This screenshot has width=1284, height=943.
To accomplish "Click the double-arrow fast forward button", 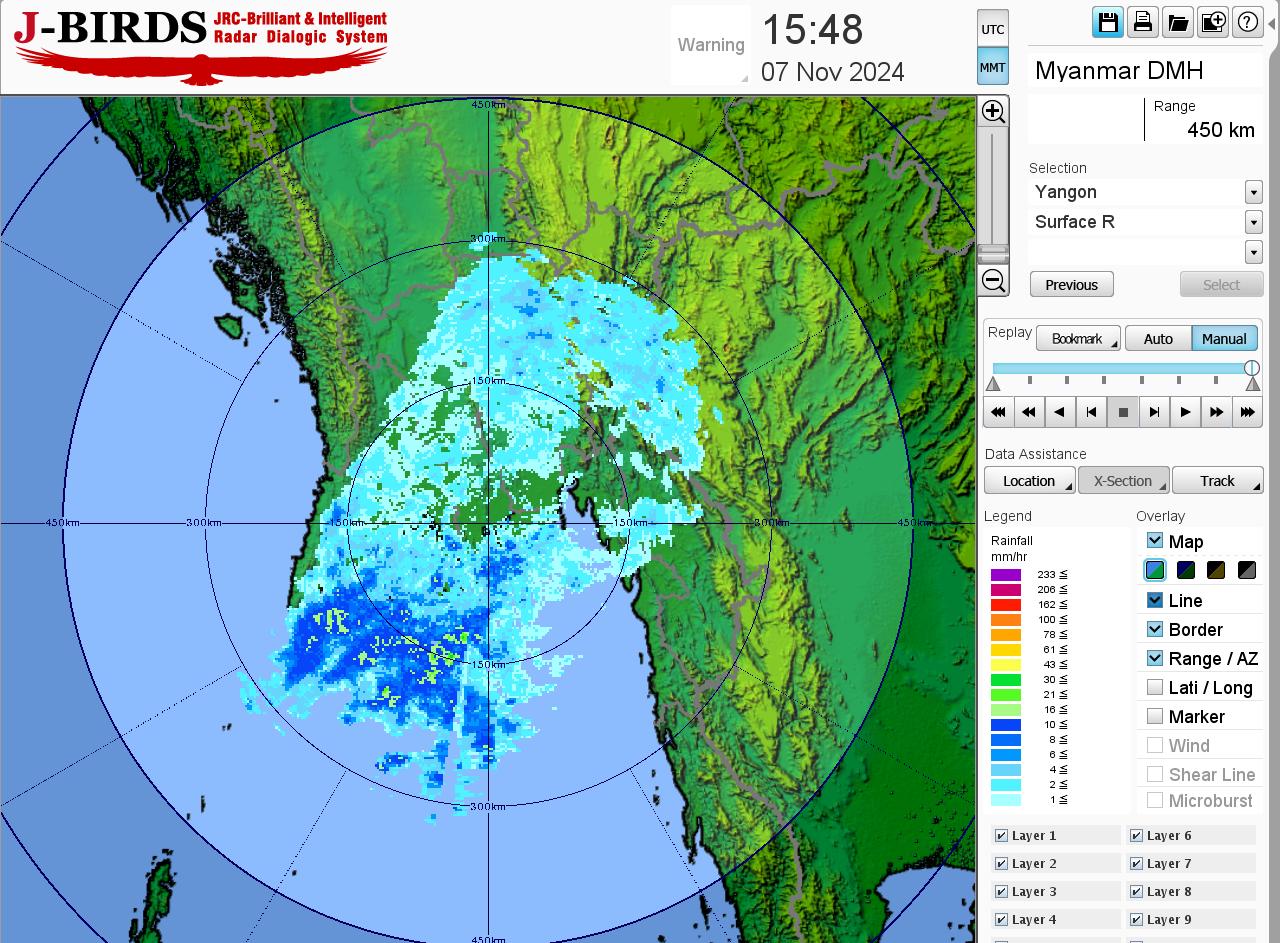I will pyautogui.click(x=1216, y=412).
